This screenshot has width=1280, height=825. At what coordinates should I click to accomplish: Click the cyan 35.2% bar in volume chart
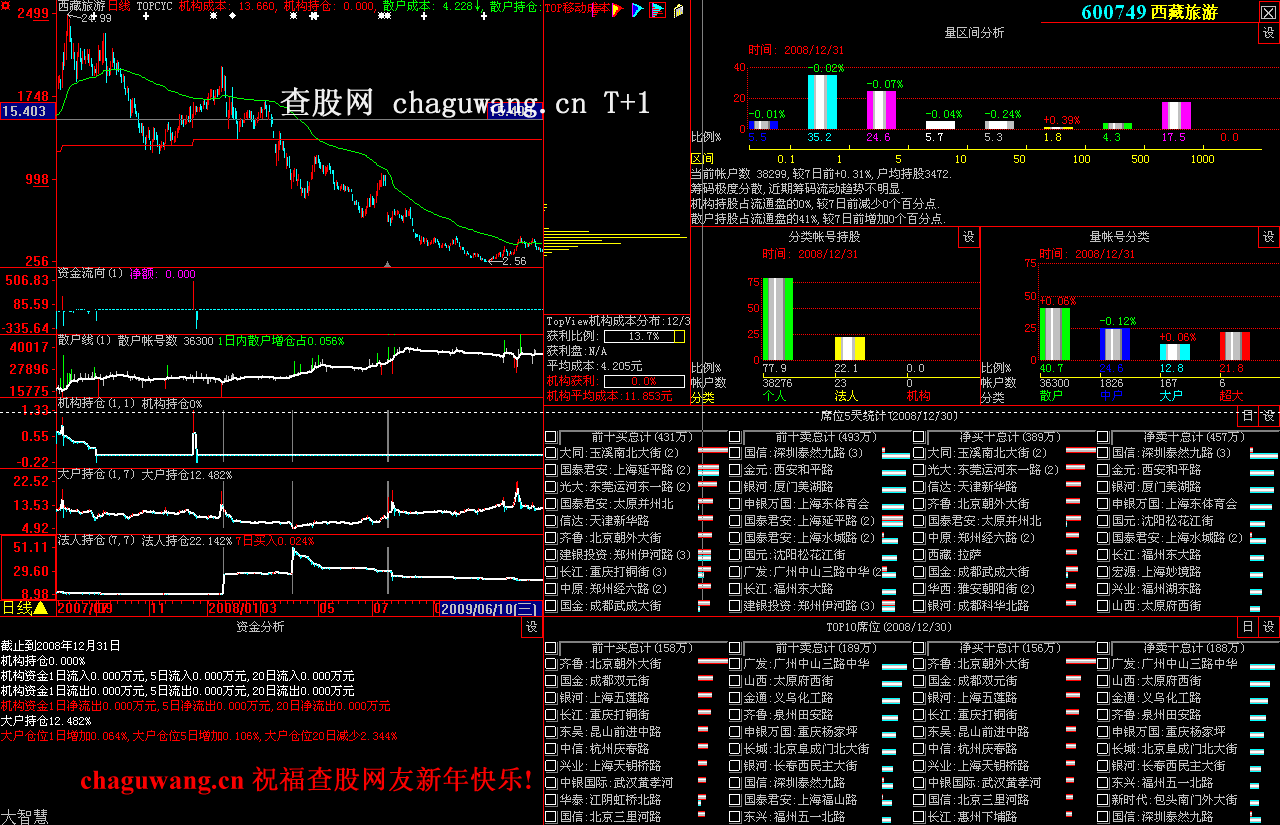click(822, 102)
